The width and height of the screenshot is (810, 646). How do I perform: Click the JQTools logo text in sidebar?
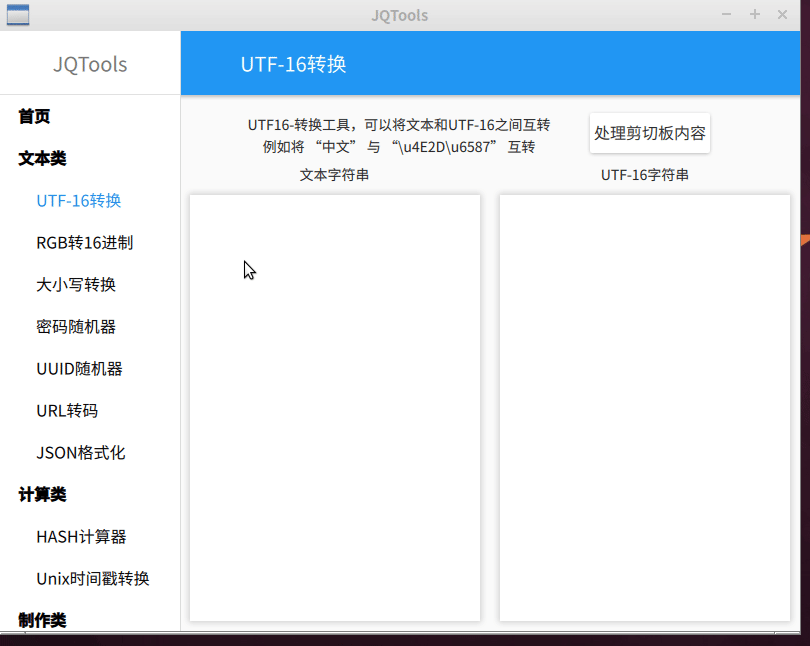[x=90, y=65]
